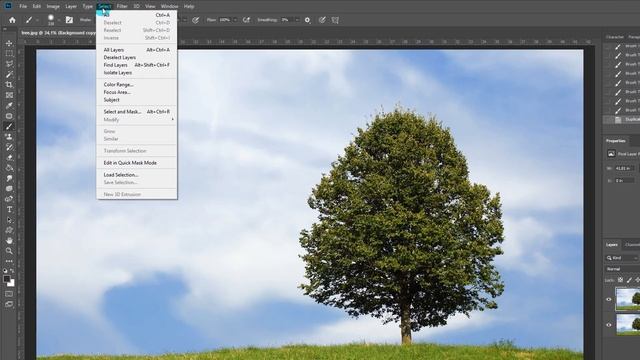Swap foreground and background colors arrow
The height and width of the screenshot is (360, 640).
pyautogui.click(x=12, y=271)
